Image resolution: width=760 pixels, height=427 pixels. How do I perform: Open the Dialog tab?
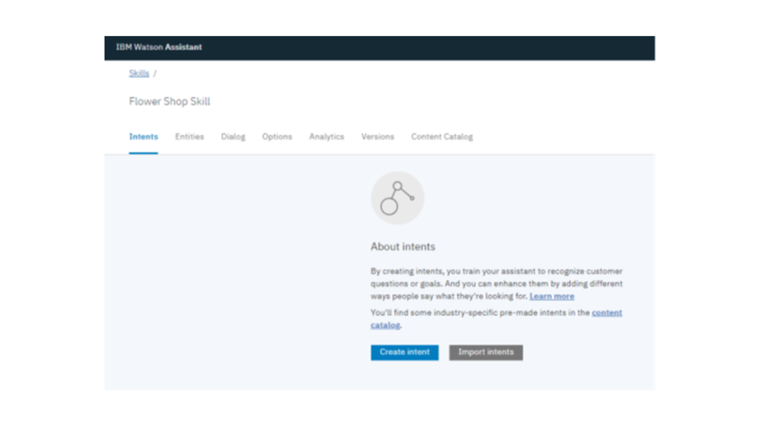coord(233,137)
